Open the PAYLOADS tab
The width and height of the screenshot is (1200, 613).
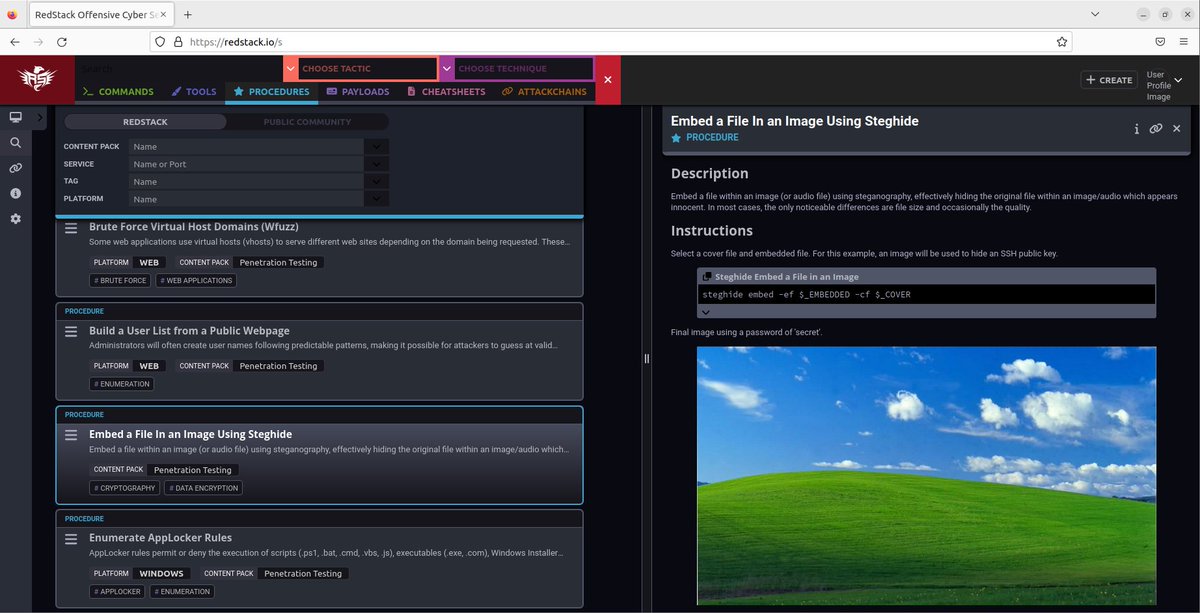(x=357, y=91)
